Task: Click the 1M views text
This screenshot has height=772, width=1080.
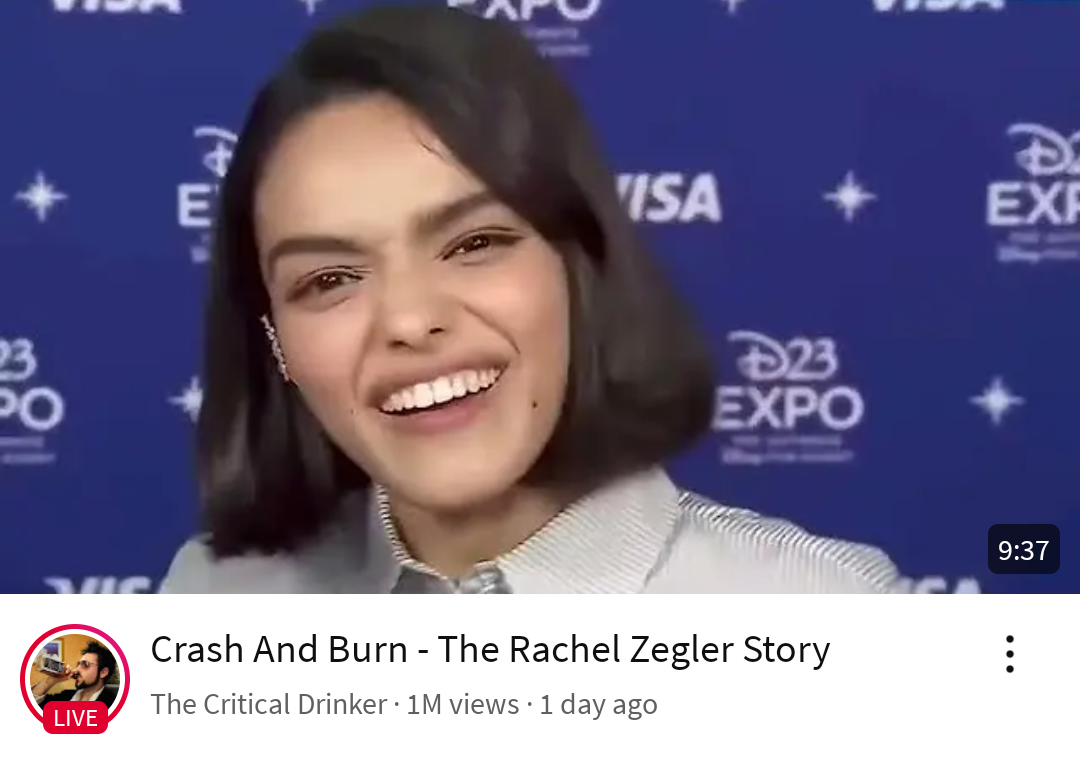Action: pyautogui.click(x=463, y=705)
